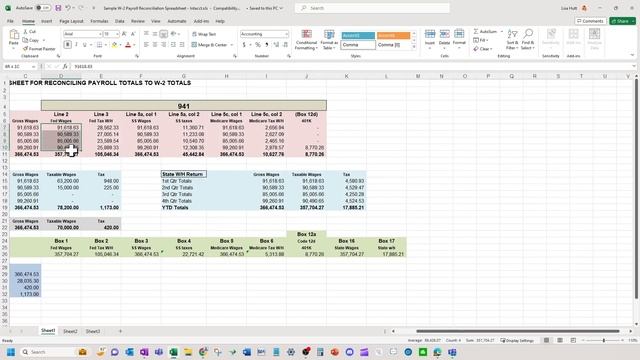The width and height of the screenshot is (640, 360).
Task: Open Format as Table gallery
Action: [x=329, y=40]
